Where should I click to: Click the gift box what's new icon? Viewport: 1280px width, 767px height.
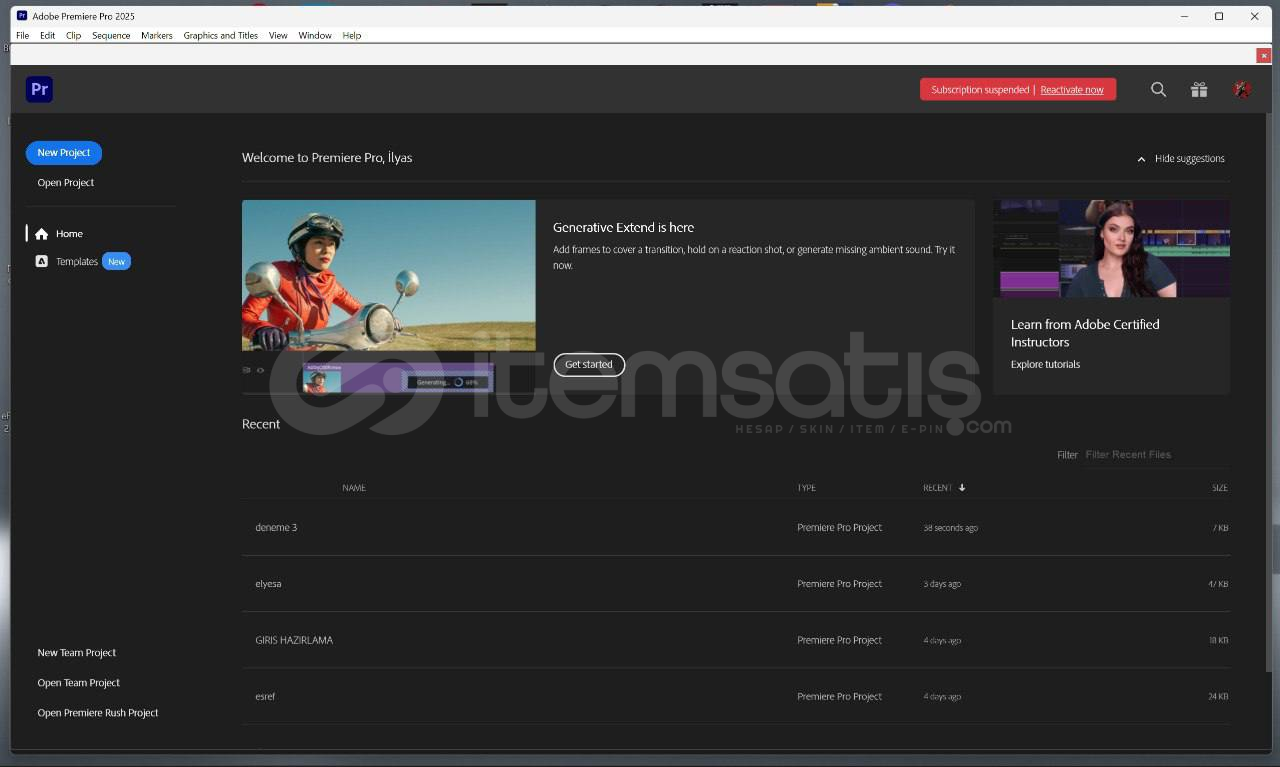coord(1199,90)
